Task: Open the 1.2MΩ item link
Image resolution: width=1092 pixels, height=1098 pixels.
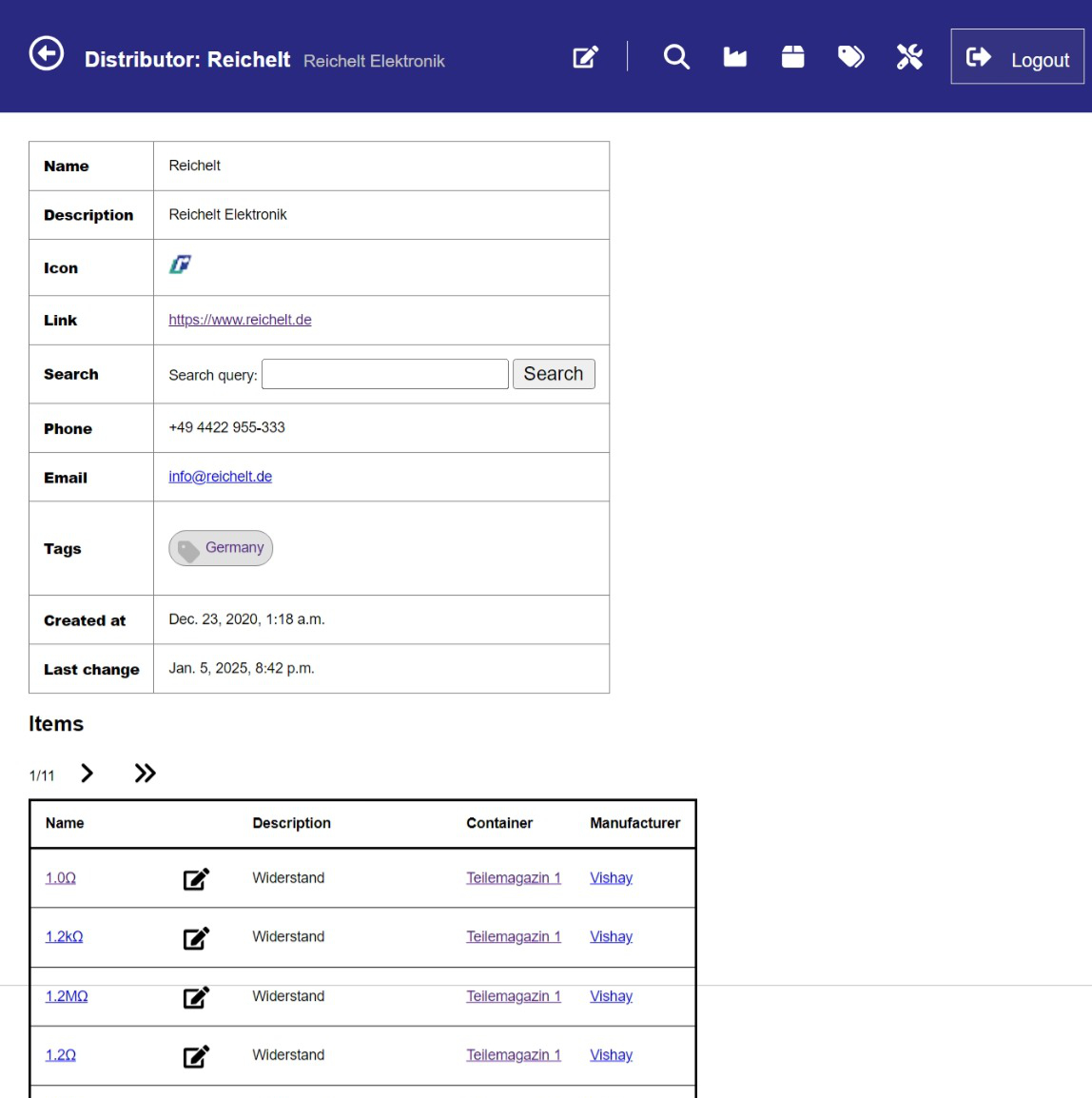Action: tap(67, 996)
